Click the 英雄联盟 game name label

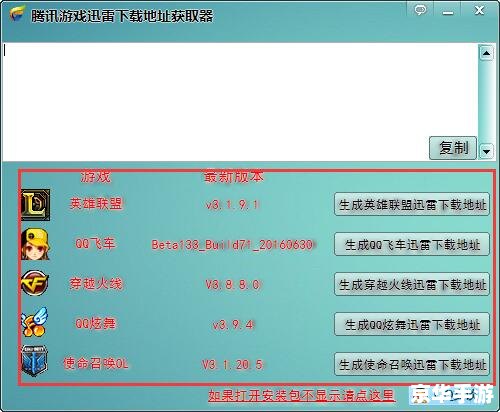tap(96, 204)
